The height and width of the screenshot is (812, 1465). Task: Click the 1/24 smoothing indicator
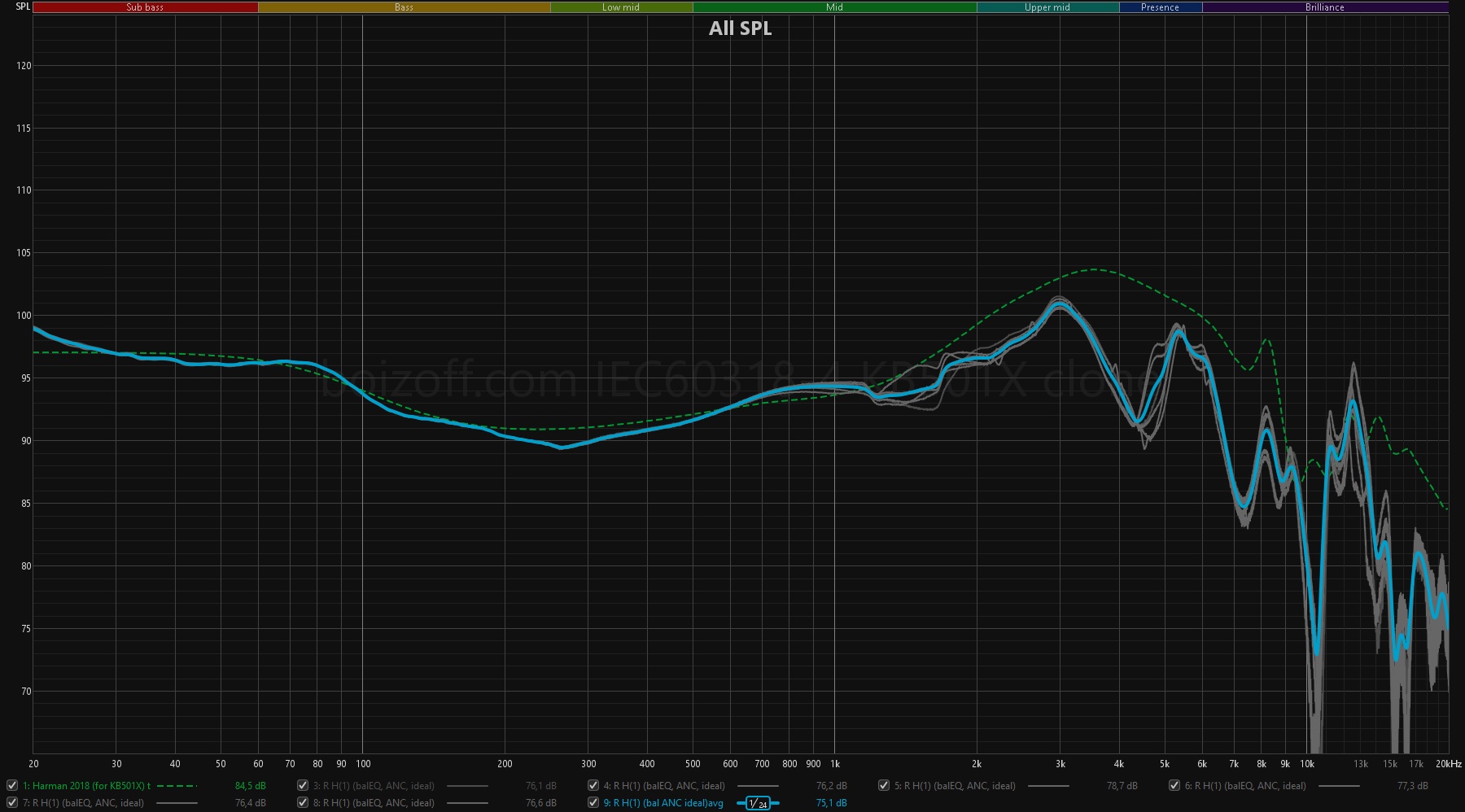click(758, 803)
